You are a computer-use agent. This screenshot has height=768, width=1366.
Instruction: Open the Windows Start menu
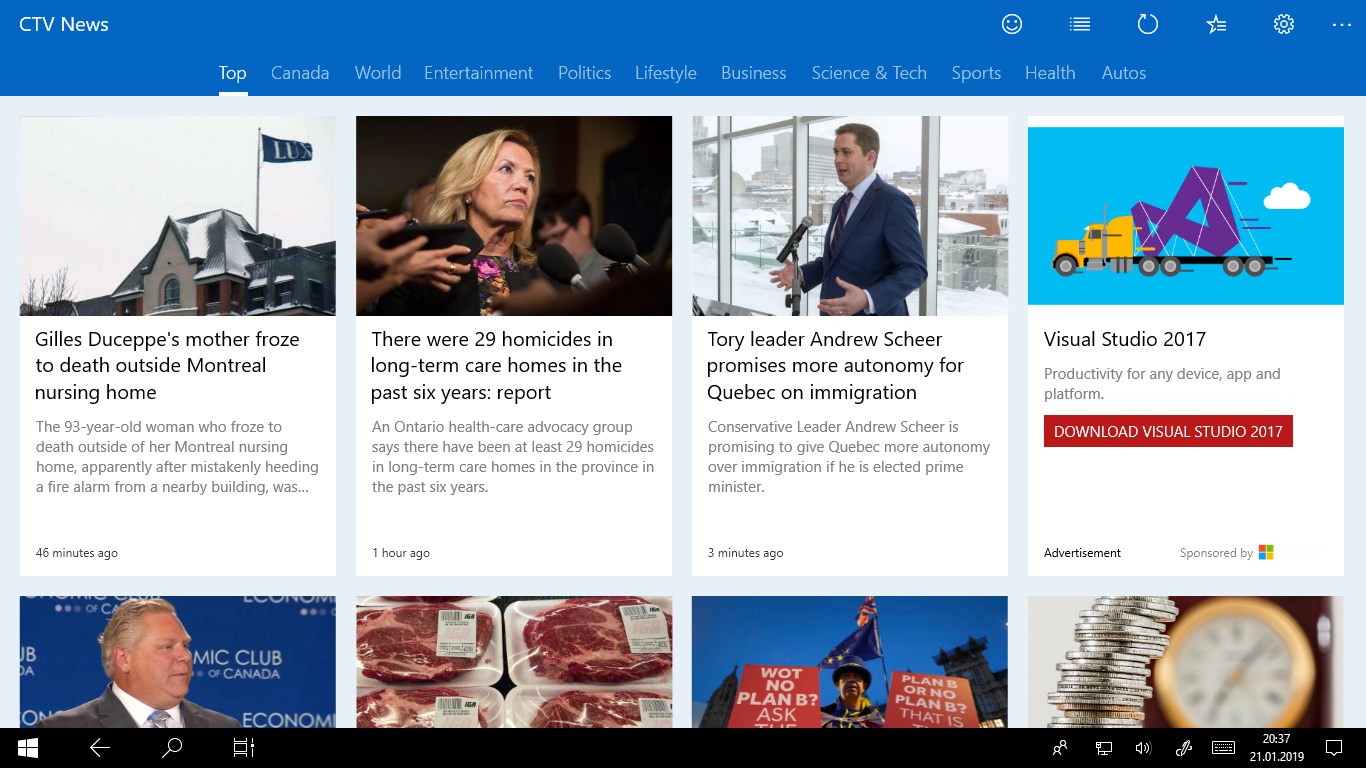(x=28, y=748)
